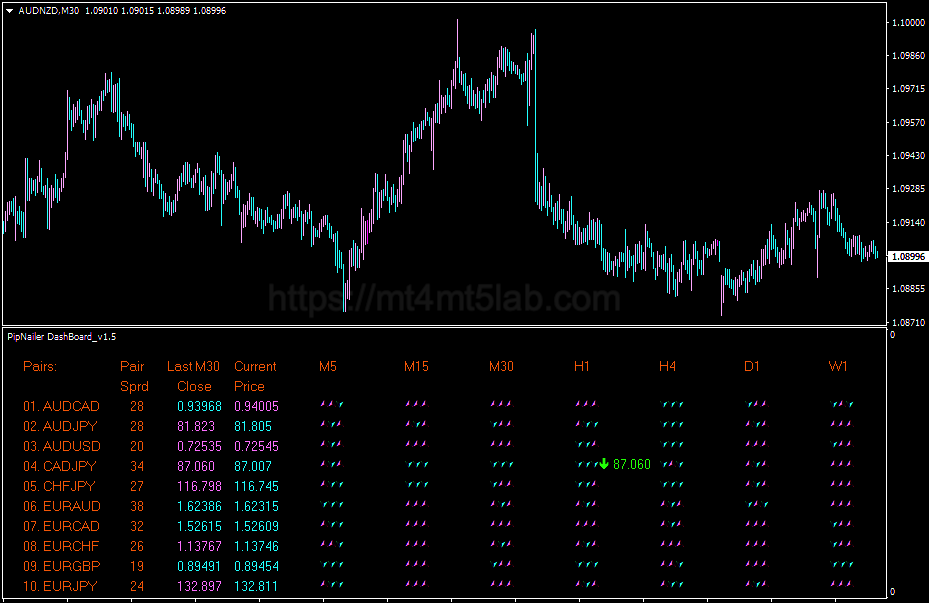Click the Pair Sprd column header
Viewport: 929px width, 603px height.
point(134,376)
